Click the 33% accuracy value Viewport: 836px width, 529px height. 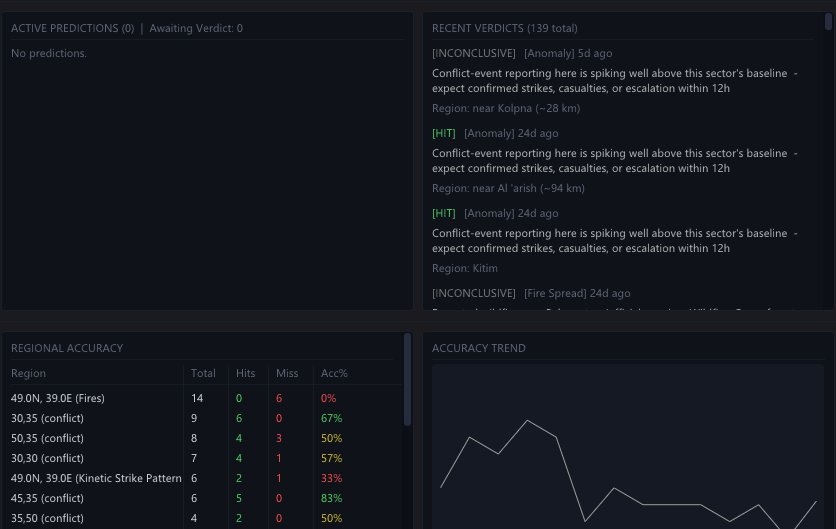coord(331,478)
